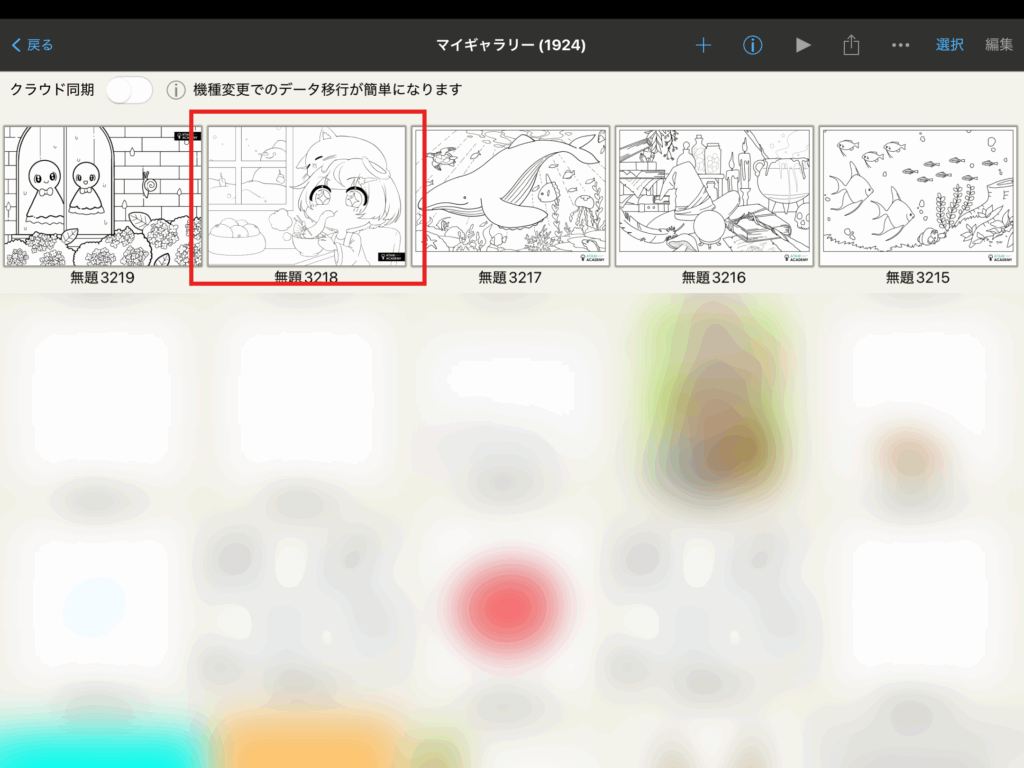Go back using the 戻る button
The height and width of the screenshot is (768, 1024).
[x=33, y=45]
